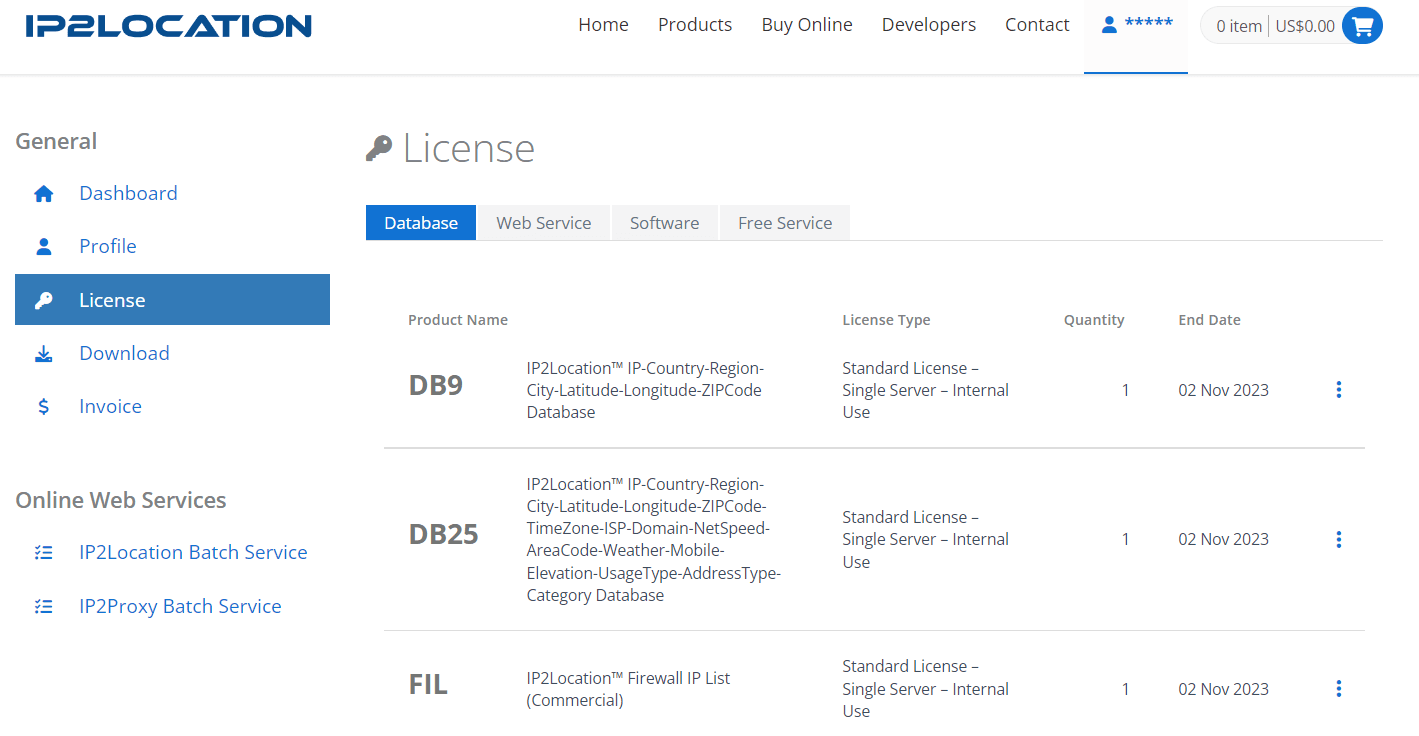The image size is (1419, 736).
Task: Open the three-dot menu for DB25
Action: [x=1339, y=540]
